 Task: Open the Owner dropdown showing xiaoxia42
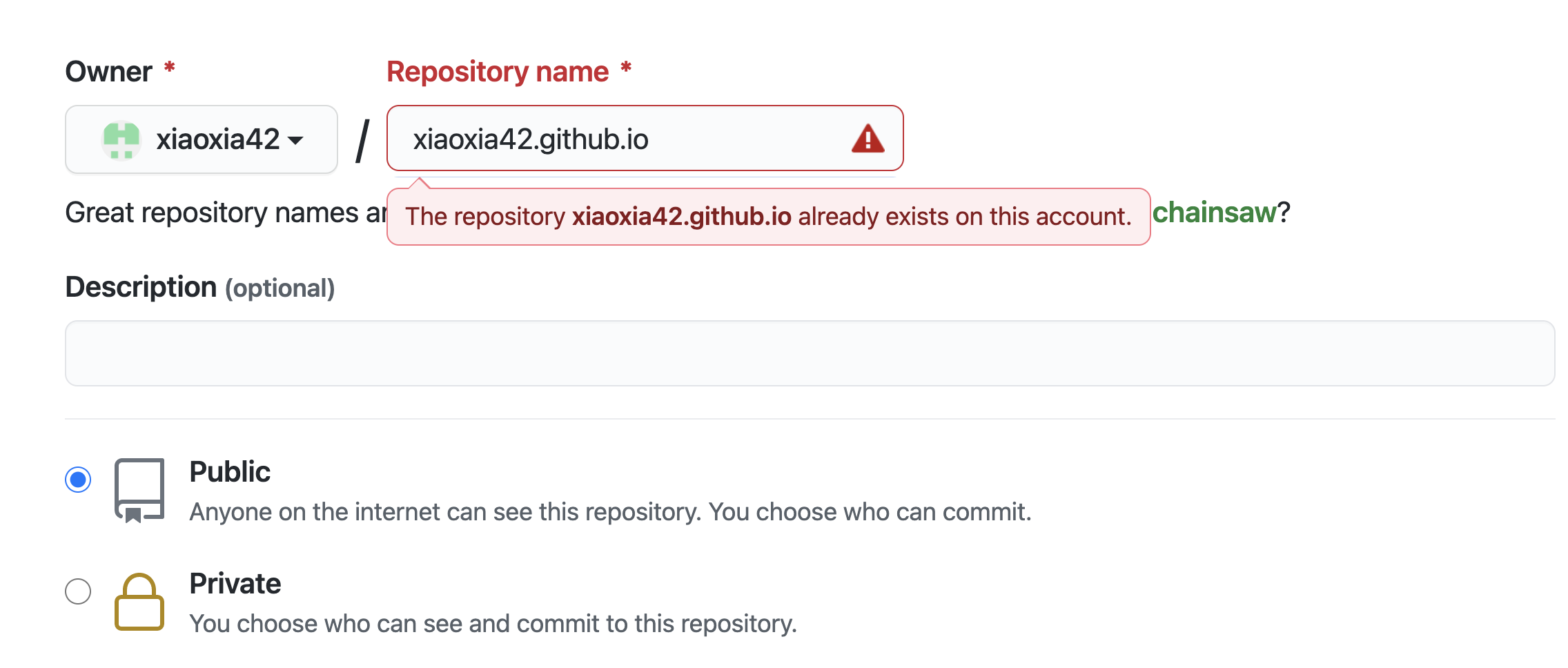point(201,139)
